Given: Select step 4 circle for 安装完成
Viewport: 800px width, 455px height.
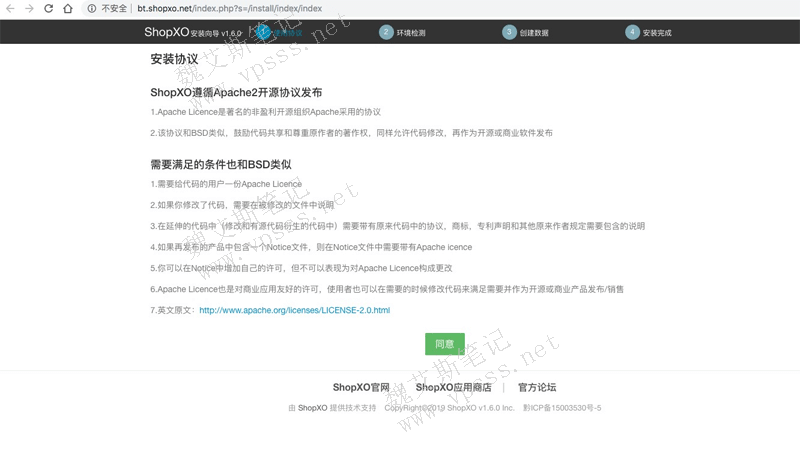Looking at the screenshot, I should click(632, 32).
